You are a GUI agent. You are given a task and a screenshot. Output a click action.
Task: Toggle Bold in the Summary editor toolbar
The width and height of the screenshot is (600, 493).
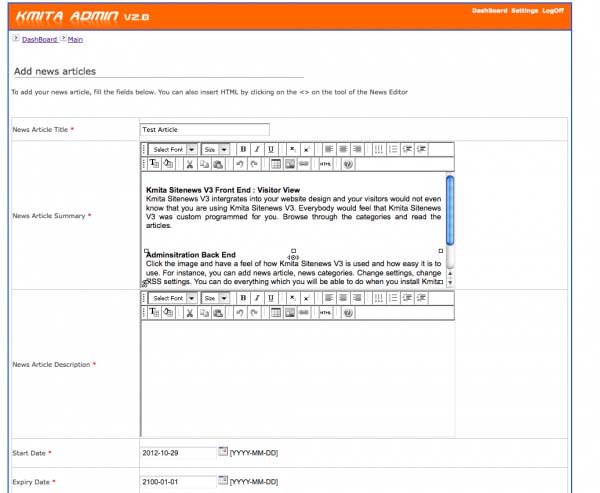click(243, 149)
